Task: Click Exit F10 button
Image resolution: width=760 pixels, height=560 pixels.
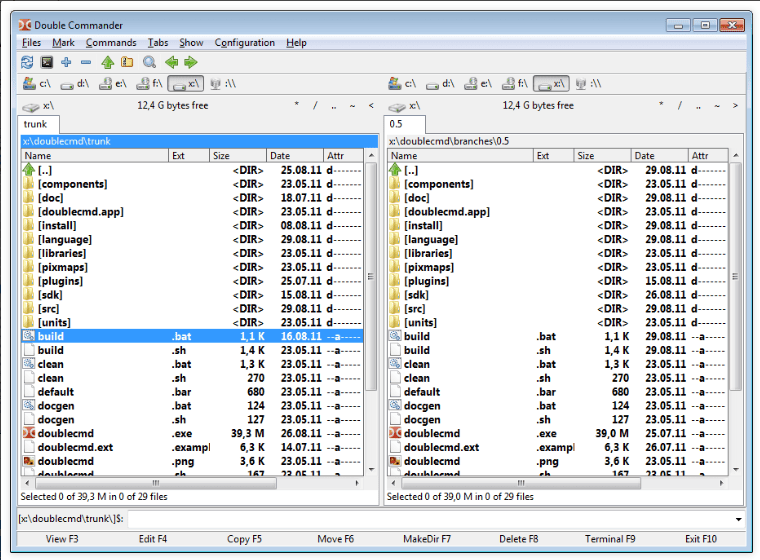Action: click(x=700, y=539)
